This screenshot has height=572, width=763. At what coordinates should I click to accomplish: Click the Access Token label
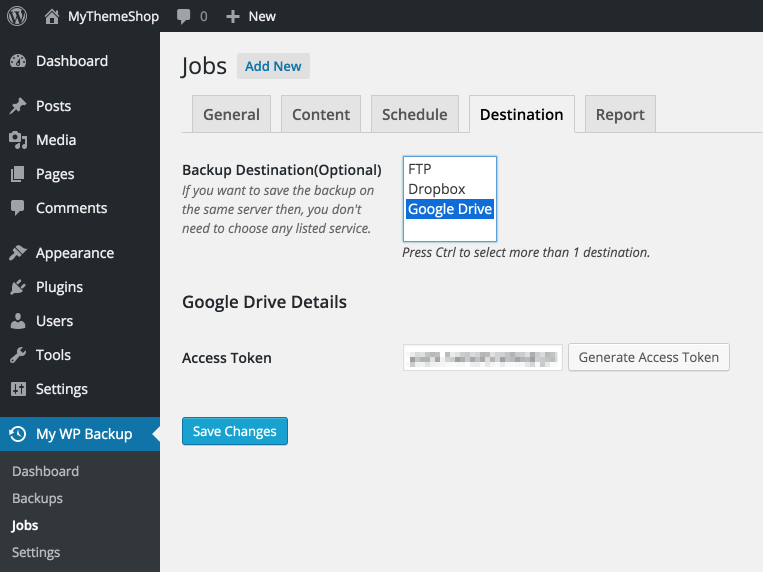point(227,358)
